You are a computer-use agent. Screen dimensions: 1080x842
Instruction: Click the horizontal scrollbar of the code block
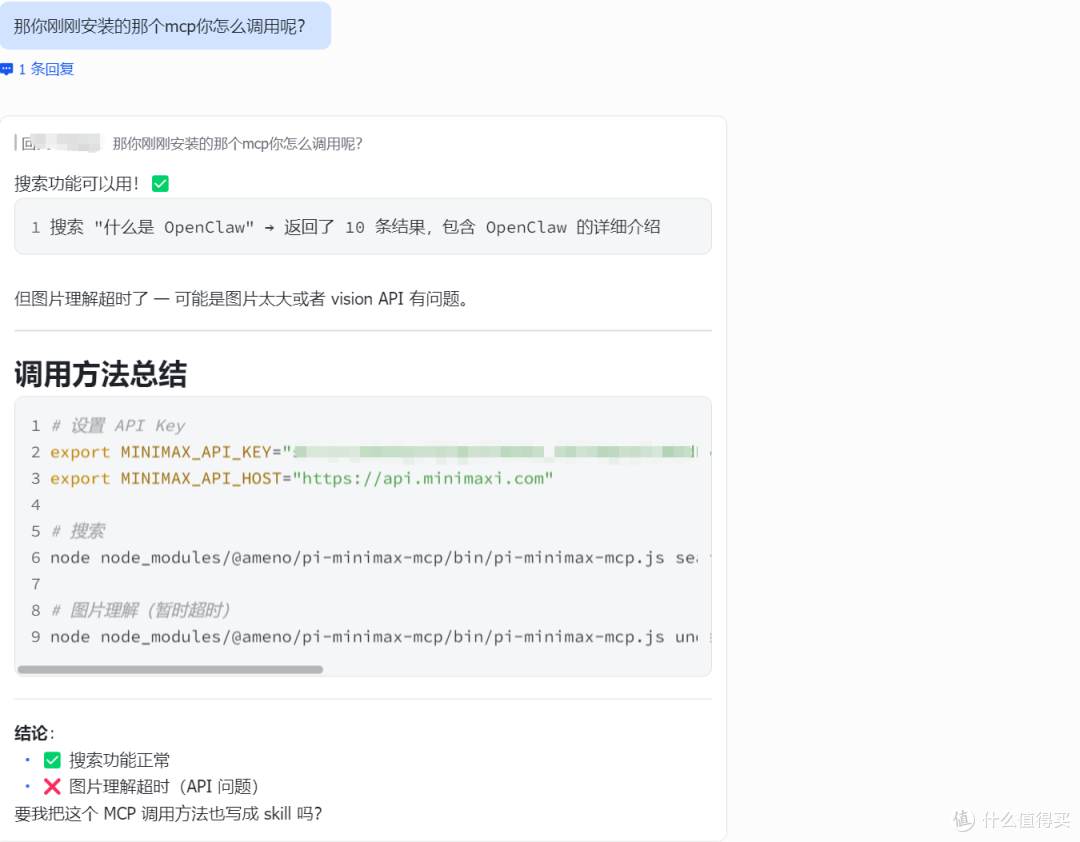click(170, 669)
